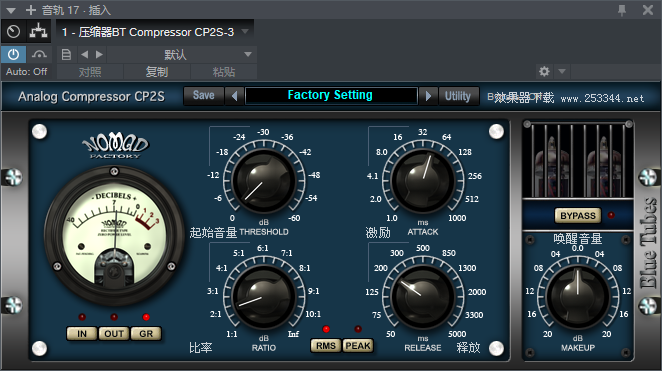Open the gear settings icon

click(x=544, y=71)
